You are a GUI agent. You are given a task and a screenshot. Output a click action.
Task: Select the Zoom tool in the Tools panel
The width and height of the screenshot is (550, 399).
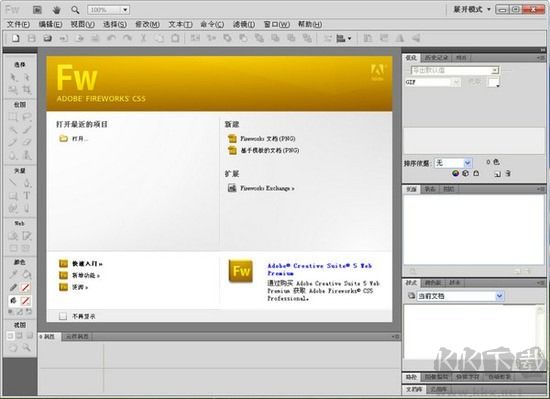(x=27, y=348)
